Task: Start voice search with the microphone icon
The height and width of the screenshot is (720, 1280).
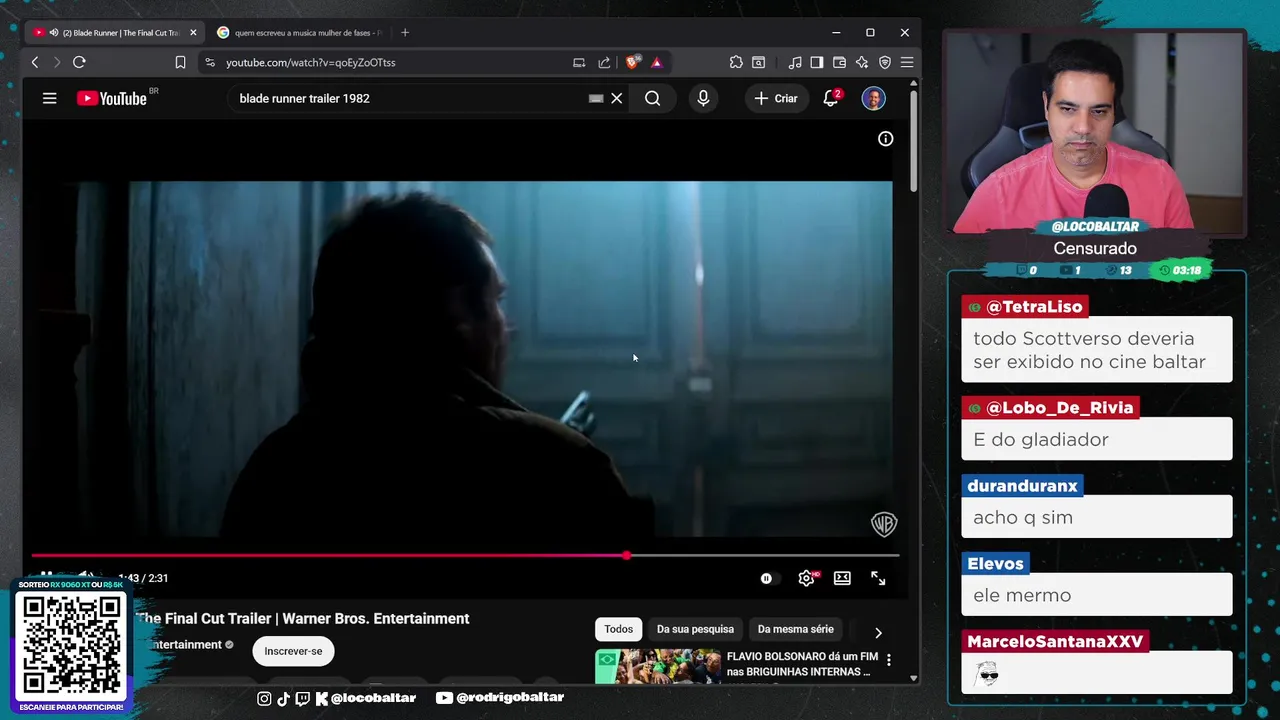Action: [703, 98]
